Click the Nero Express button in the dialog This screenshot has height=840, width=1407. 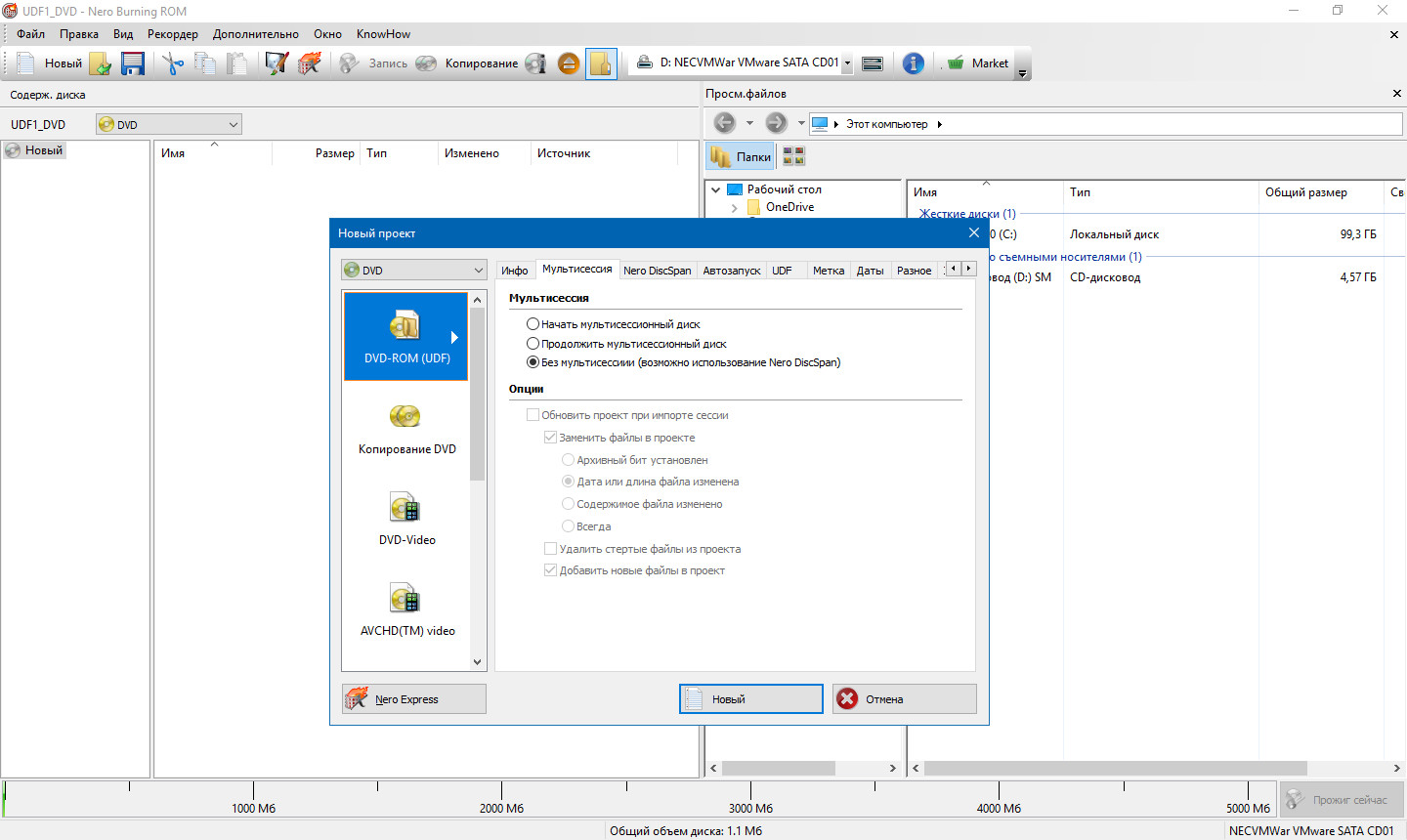coord(414,698)
